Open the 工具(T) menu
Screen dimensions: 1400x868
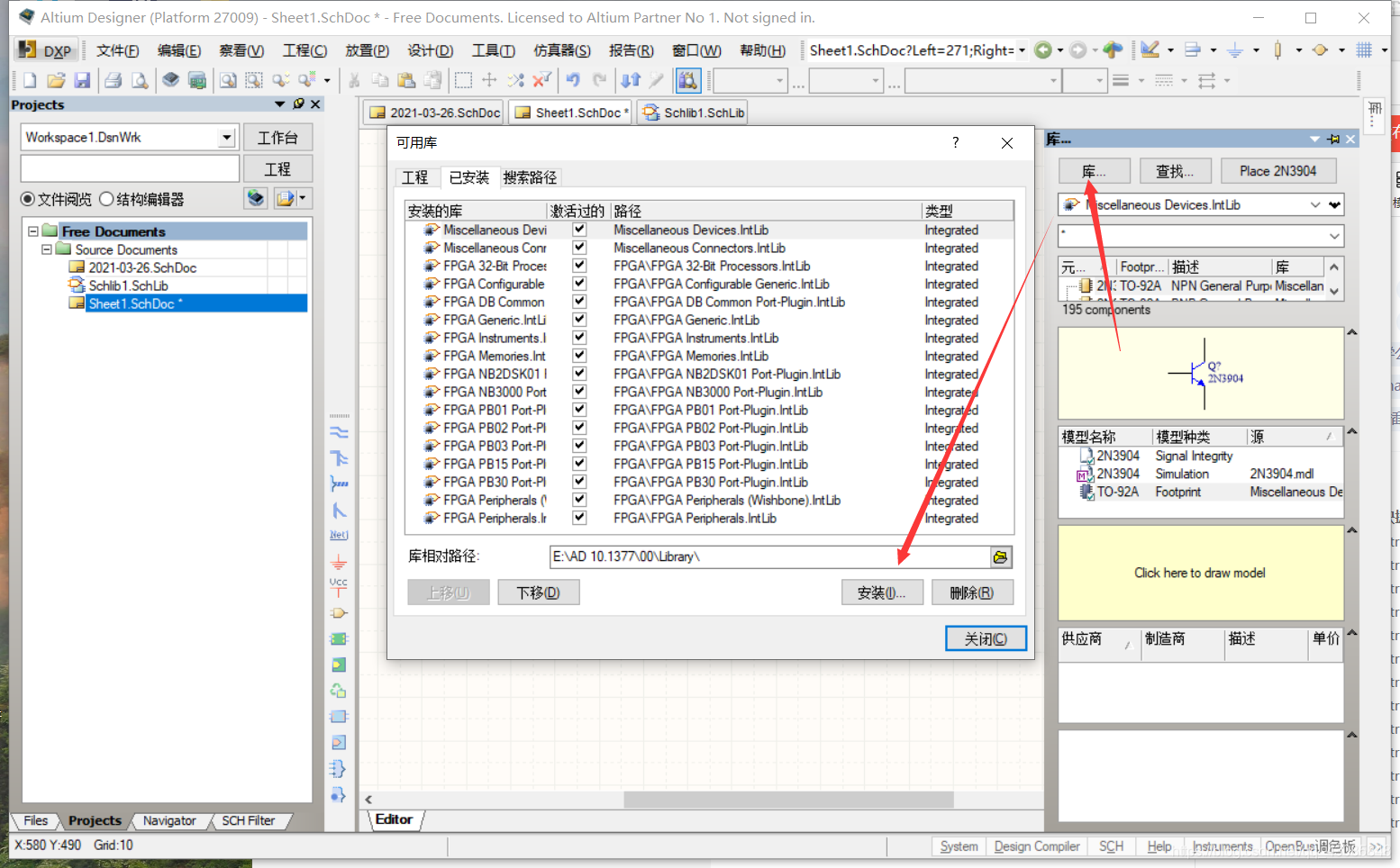click(493, 50)
